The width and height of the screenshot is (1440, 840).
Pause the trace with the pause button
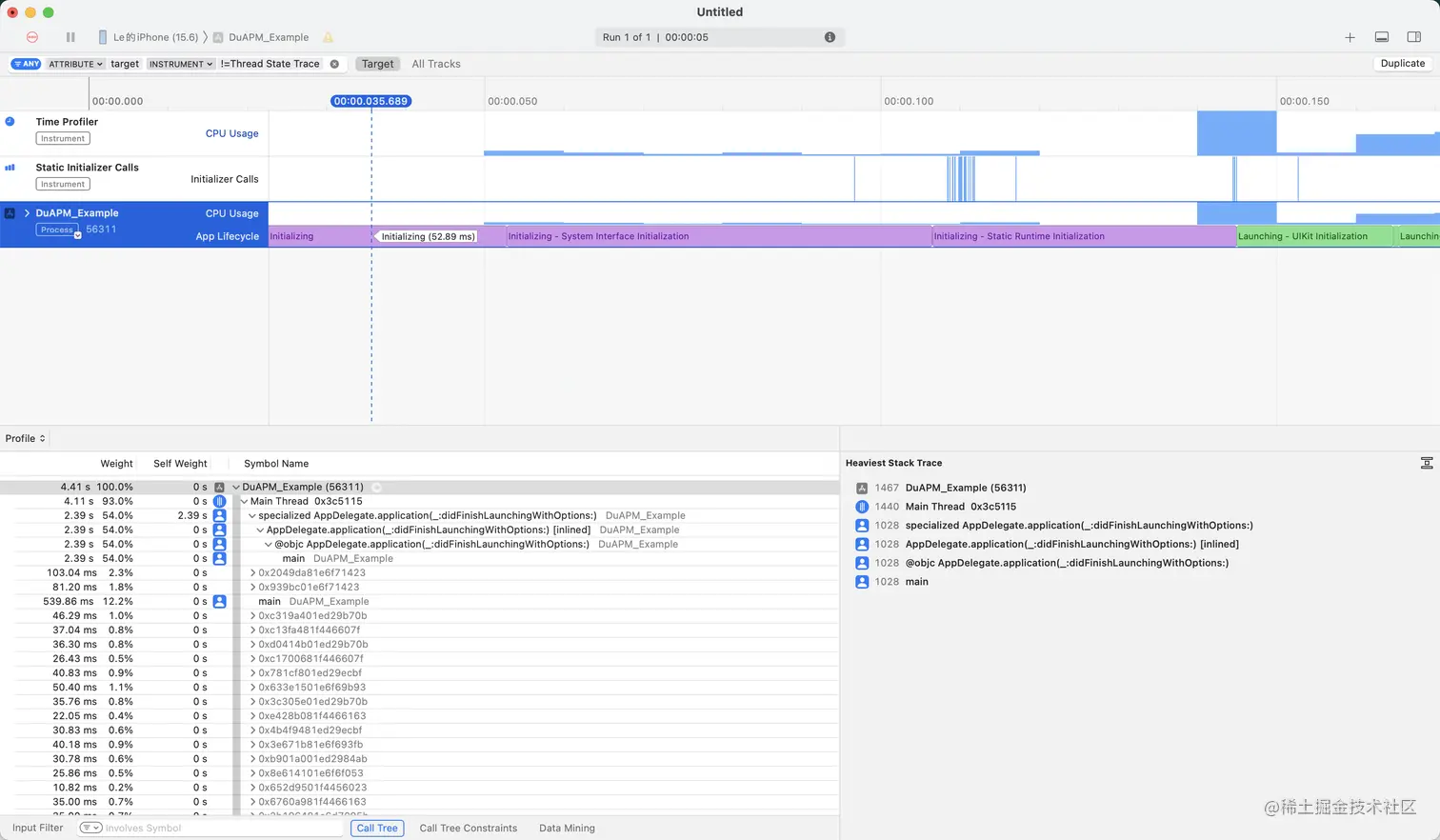click(x=70, y=37)
